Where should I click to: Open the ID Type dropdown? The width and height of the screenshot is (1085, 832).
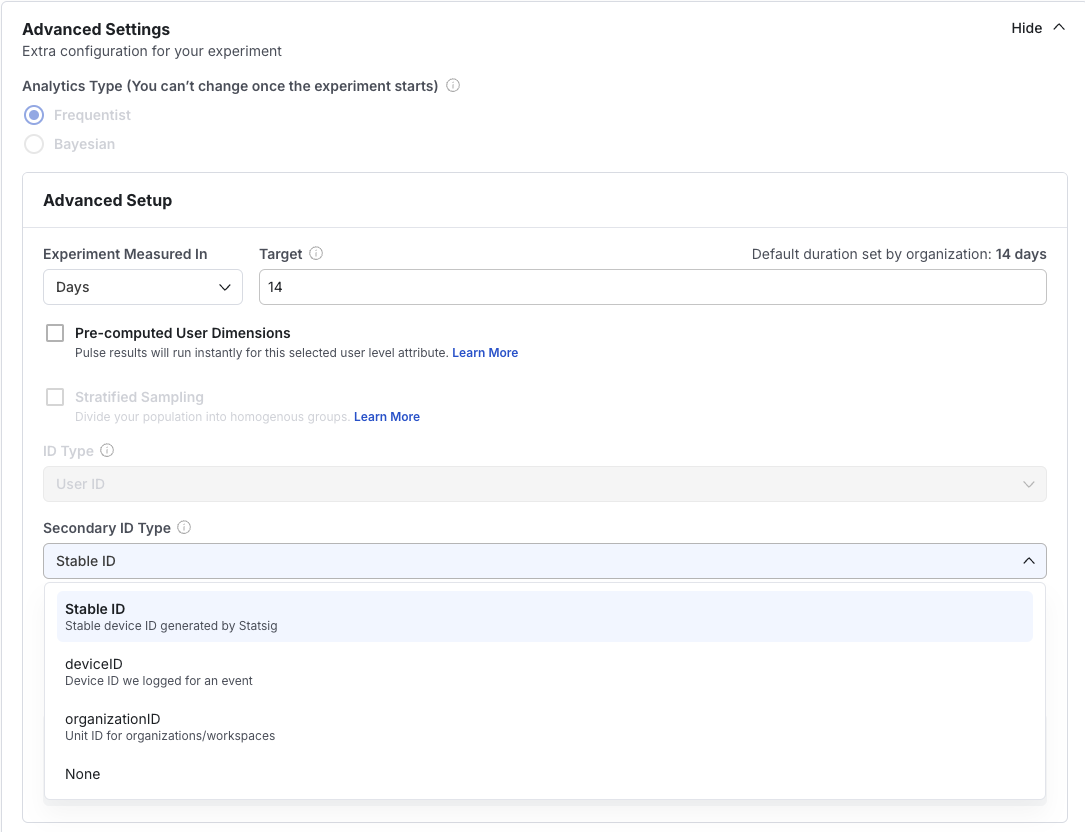click(x=545, y=484)
